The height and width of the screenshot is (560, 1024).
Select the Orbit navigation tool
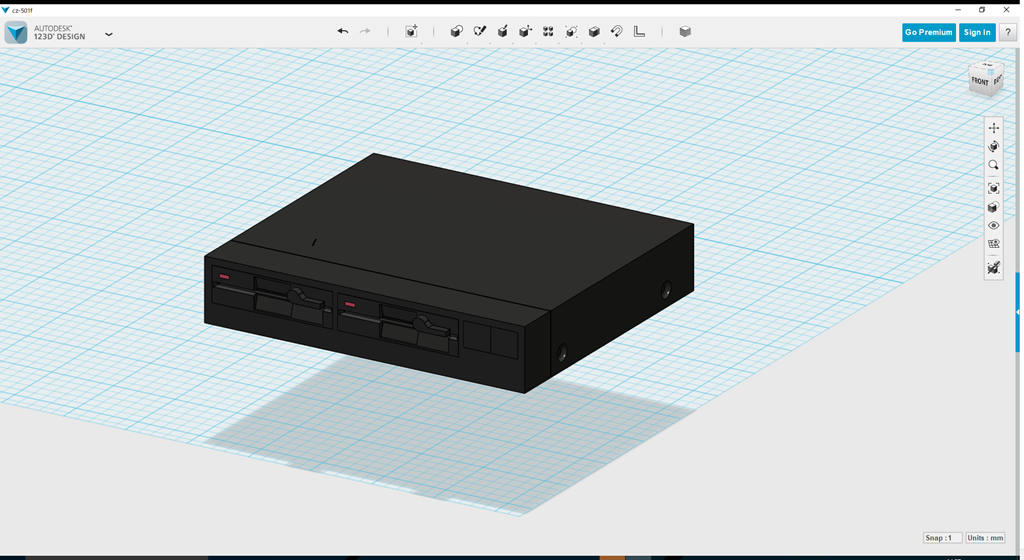(x=993, y=147)
